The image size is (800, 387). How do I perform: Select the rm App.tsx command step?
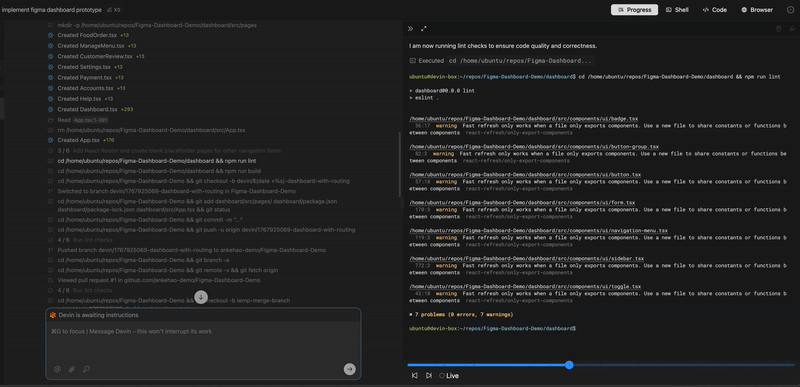tap(151, 131)
